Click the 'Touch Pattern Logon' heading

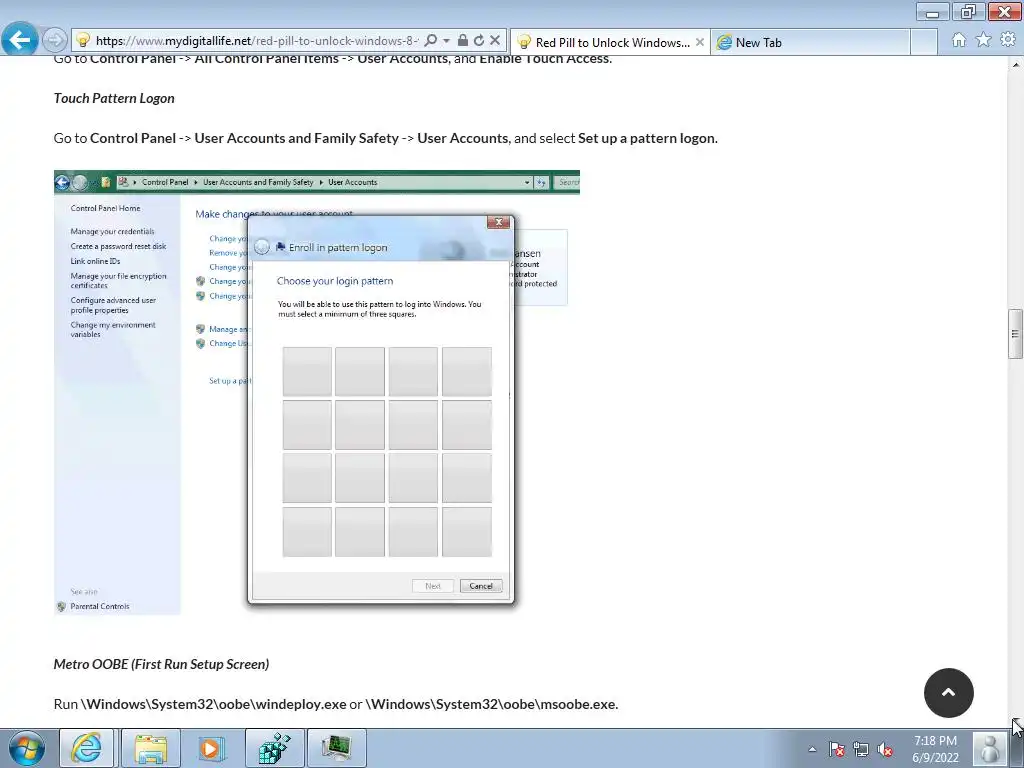click(x=114, y=98)
